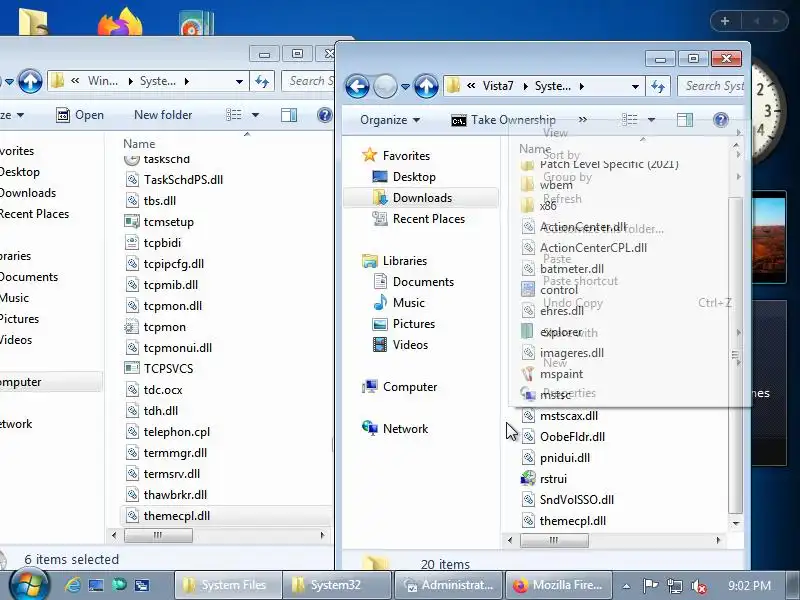
Task: Select the TCPSVCS file icon in System32
Action: (132, 368)
